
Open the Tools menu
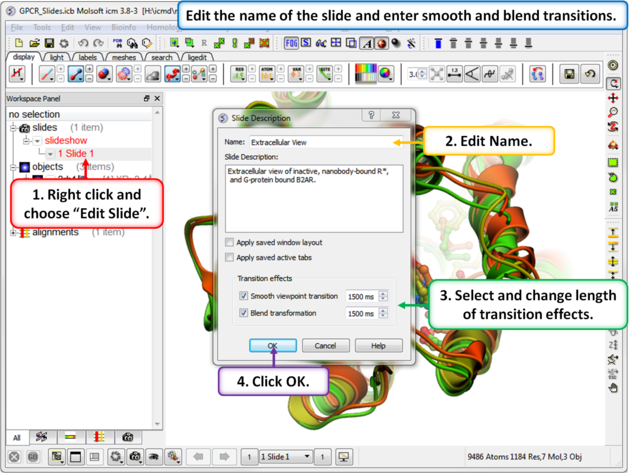(42, 27)
